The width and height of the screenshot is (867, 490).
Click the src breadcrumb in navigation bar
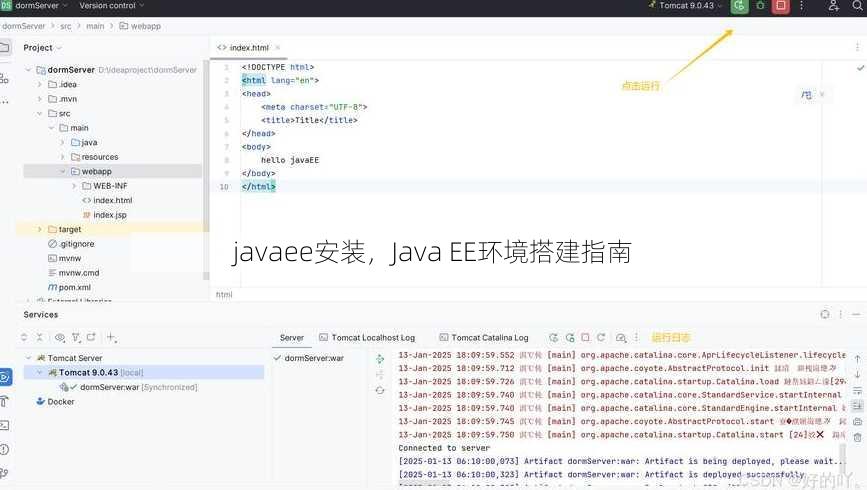click(x=66, y=26)
